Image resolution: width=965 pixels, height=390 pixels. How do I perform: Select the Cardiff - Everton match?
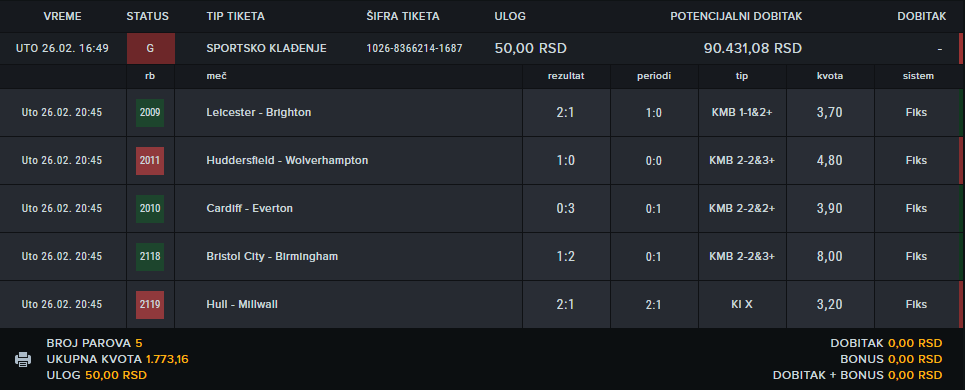(x=250, y=209)
